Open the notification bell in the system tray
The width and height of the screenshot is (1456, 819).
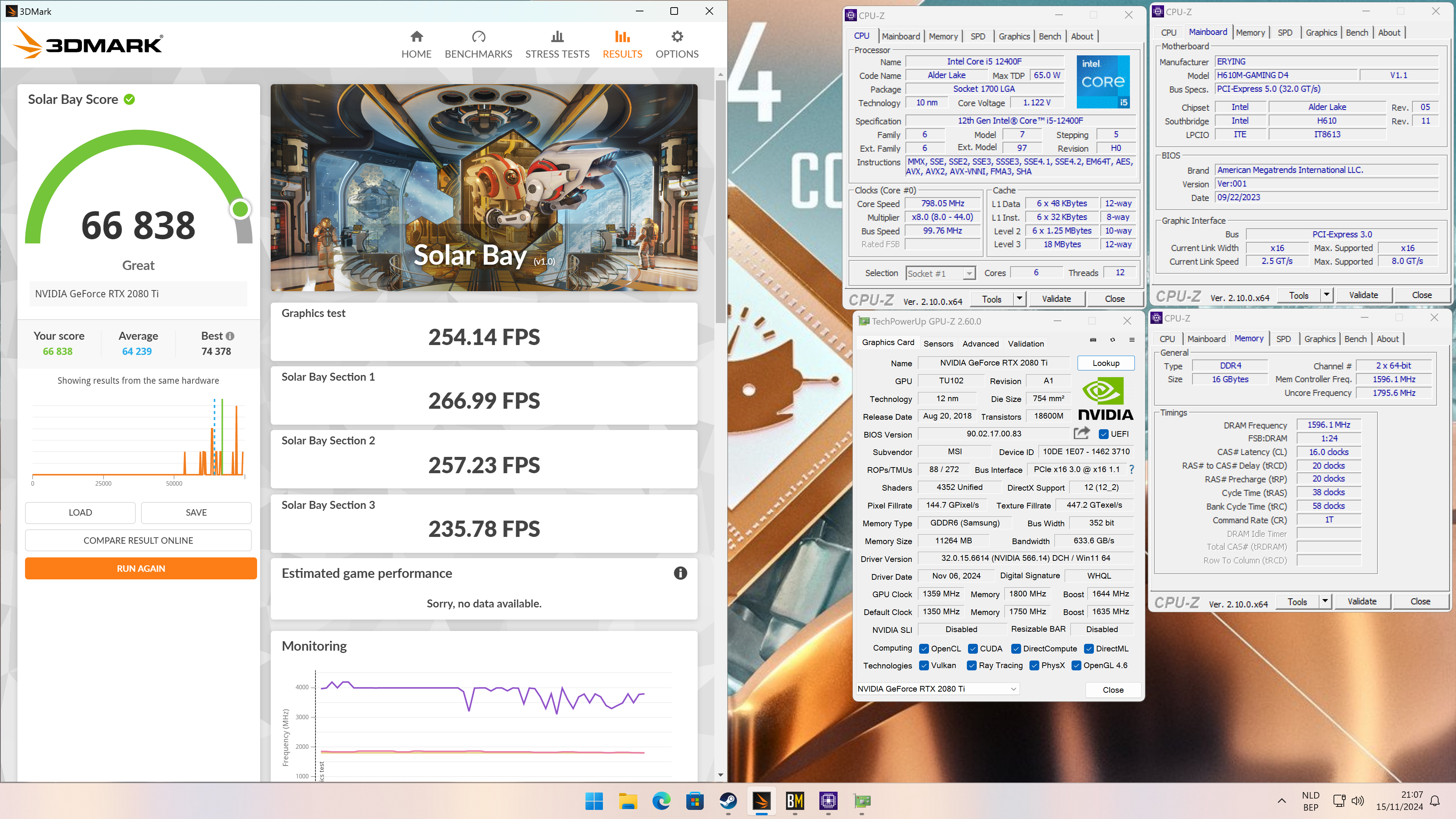tap(1434, 801)
